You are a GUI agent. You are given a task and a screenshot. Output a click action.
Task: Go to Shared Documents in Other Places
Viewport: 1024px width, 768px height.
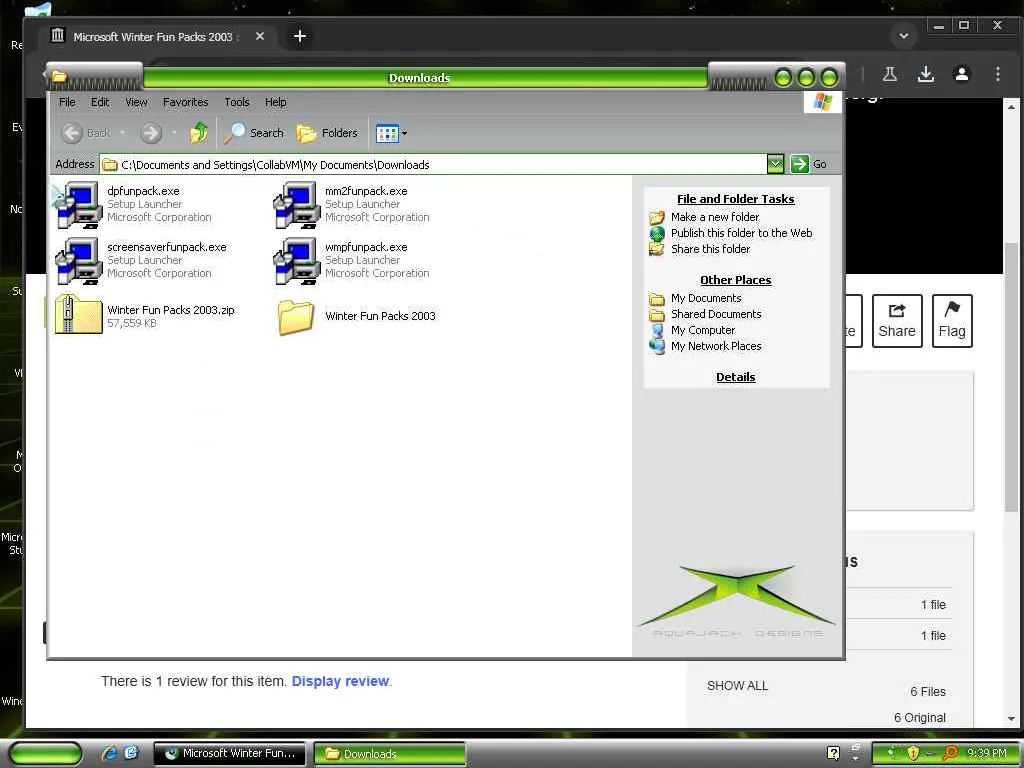[716, 314]
